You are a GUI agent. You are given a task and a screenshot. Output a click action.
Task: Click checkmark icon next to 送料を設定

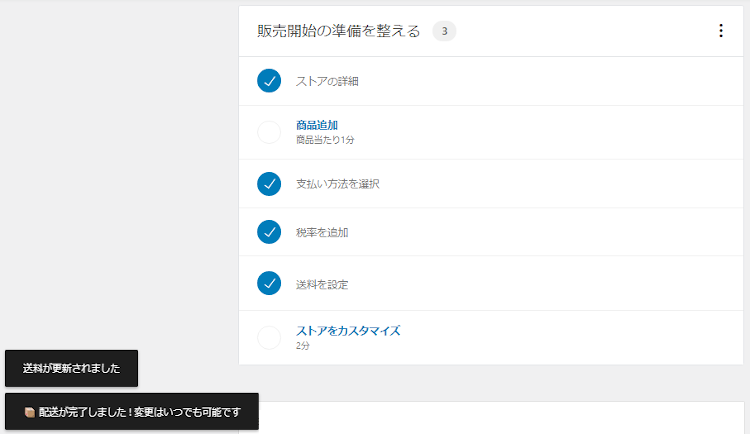pos(269,283)
